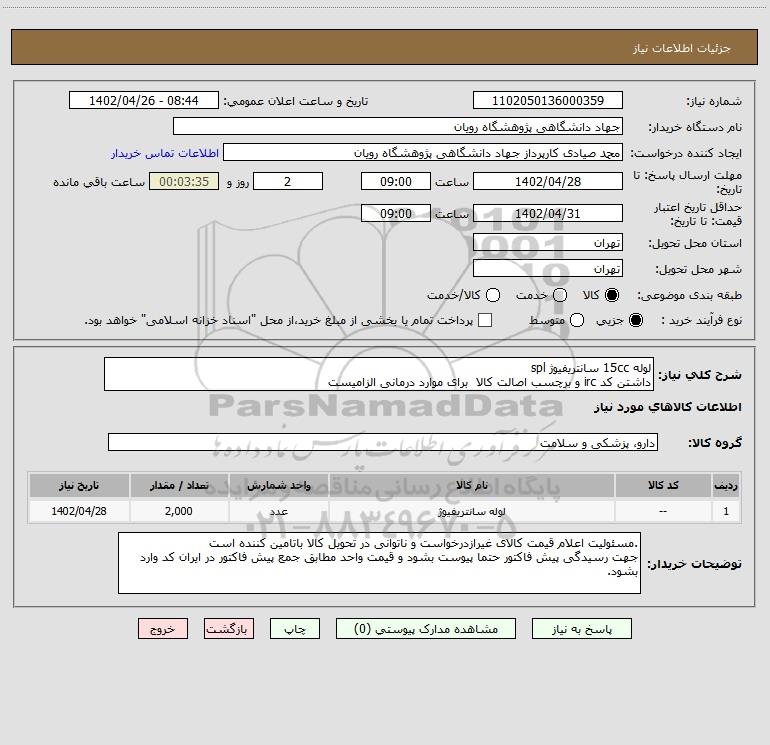
Task: Click the price validity date 1402/04/31 field
Action: [548, 213]
